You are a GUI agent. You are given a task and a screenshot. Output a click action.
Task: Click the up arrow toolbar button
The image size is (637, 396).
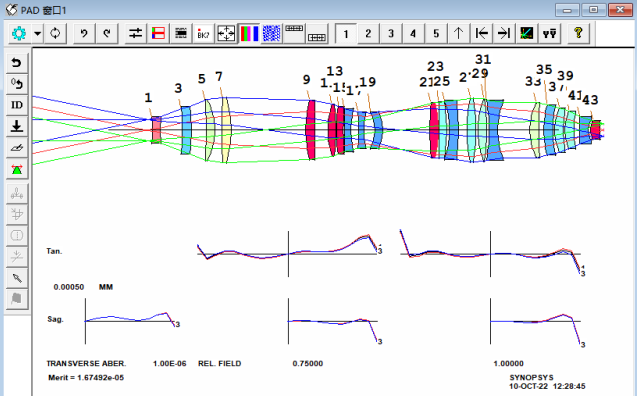[459, 33]
